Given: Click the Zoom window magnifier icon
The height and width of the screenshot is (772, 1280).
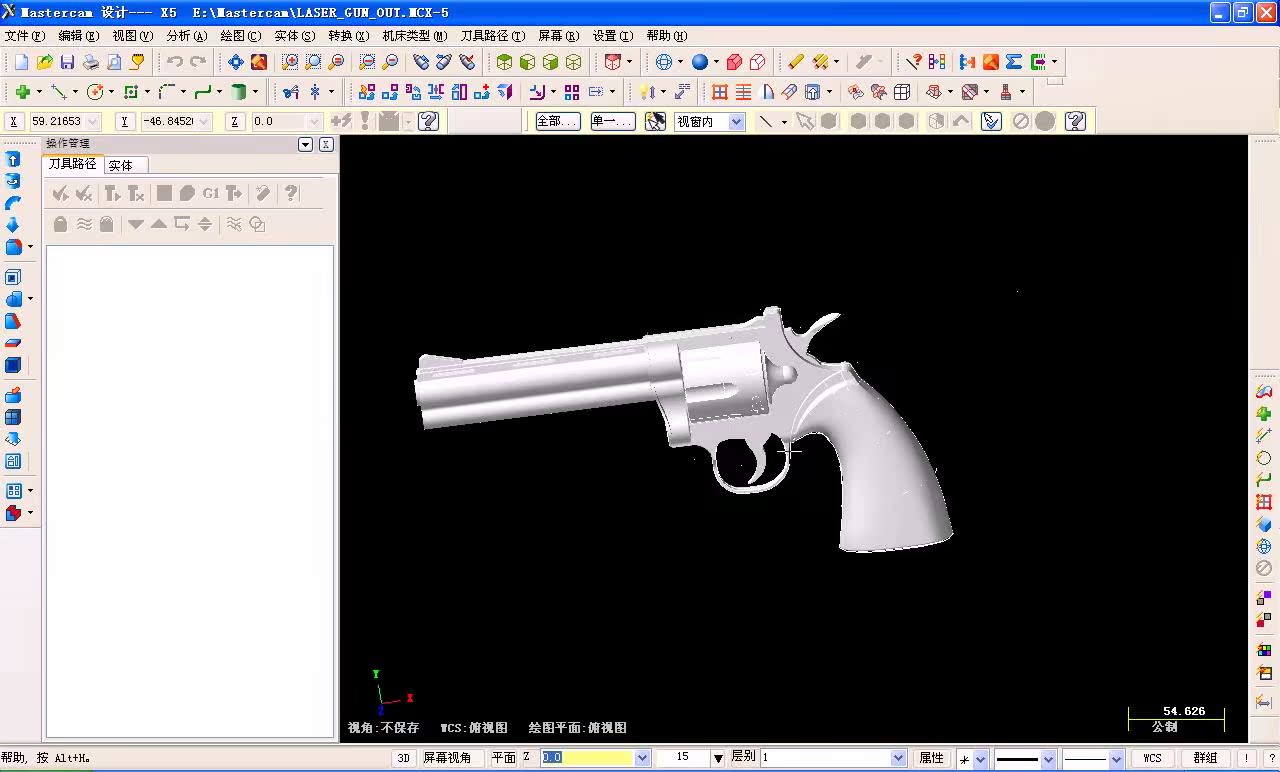Looking at the screenshot, I should click(x=290, y=62).
